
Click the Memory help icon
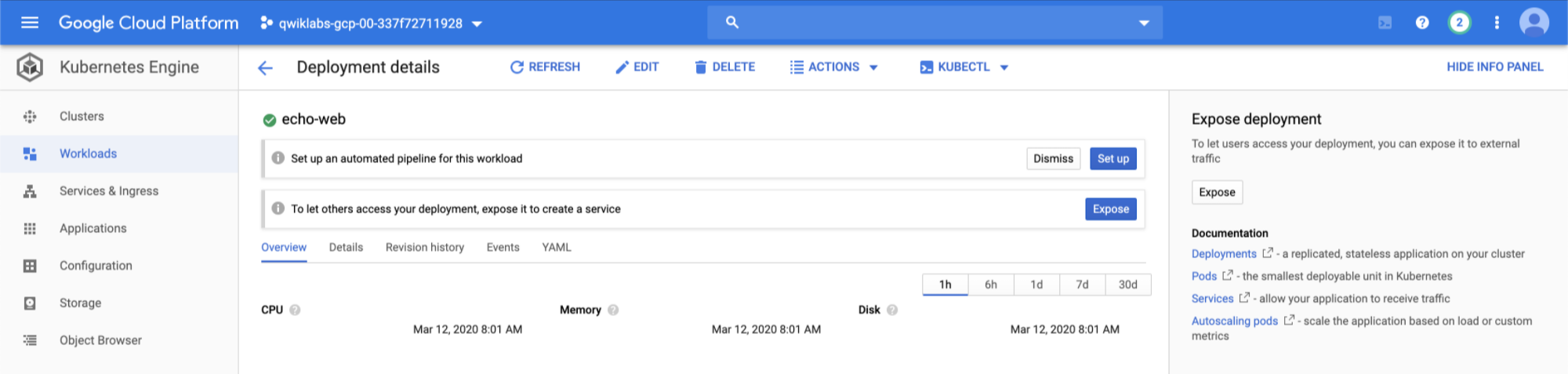coord(613,310)
